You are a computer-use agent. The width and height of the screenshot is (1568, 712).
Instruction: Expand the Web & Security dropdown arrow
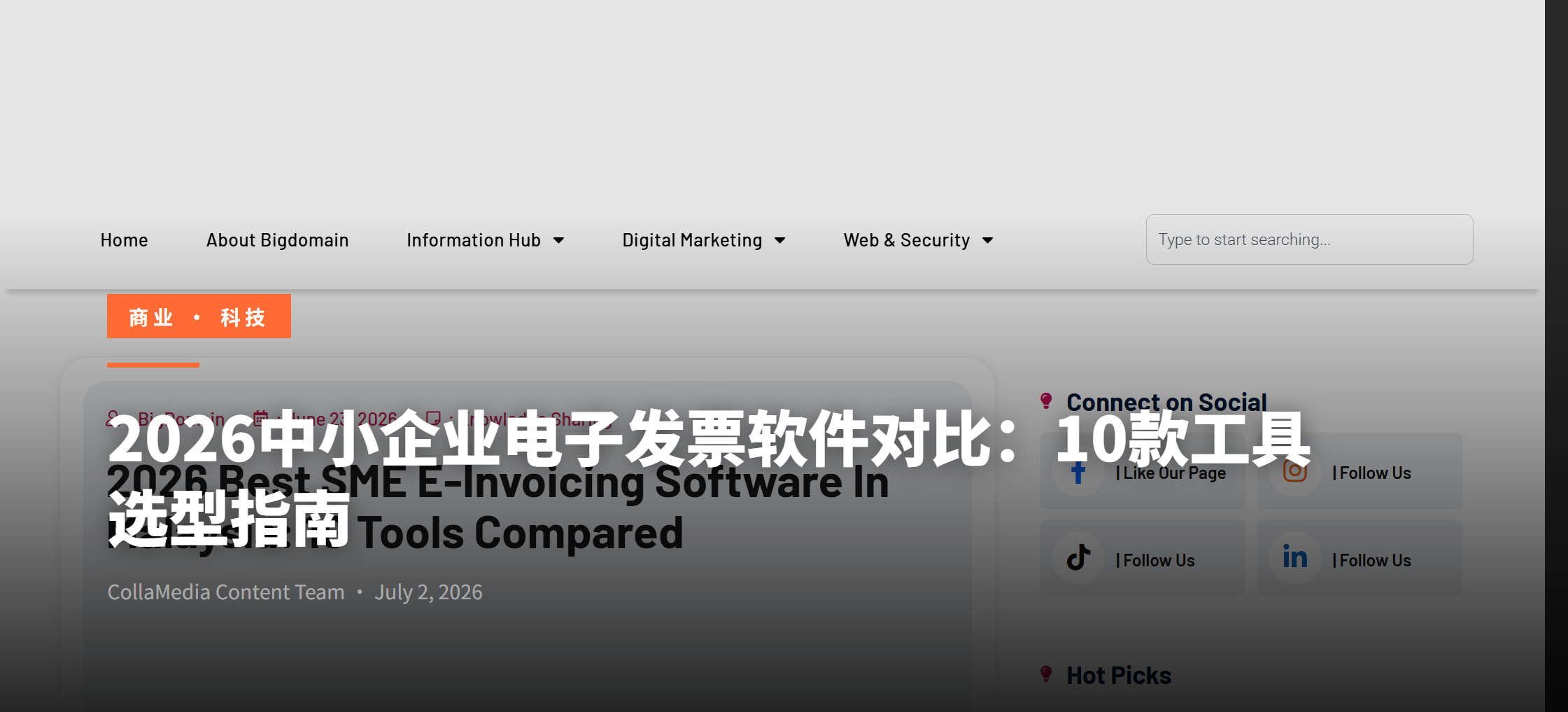988,241
